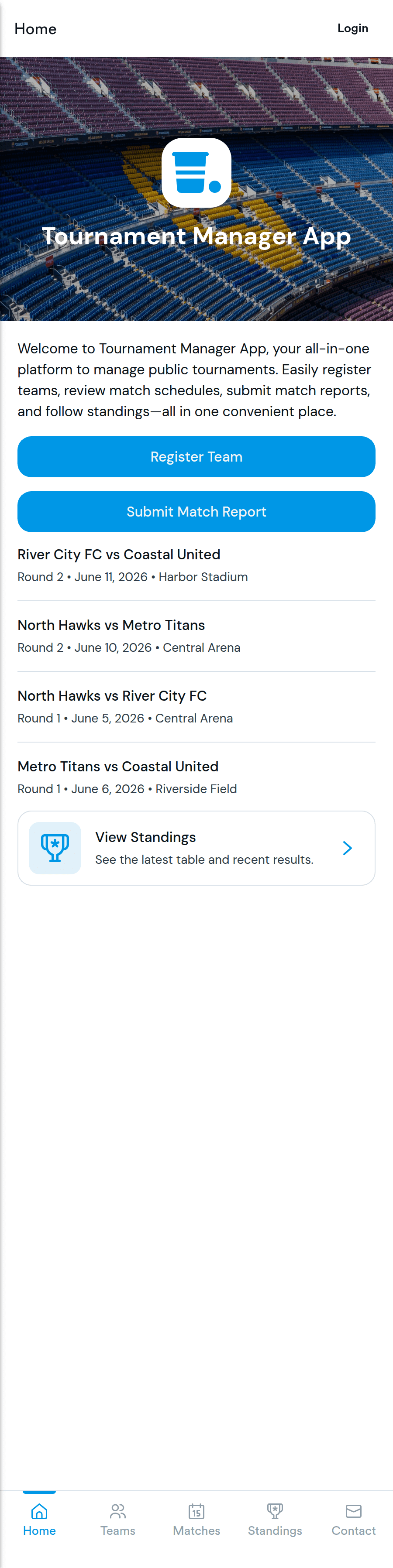This screenshot has width=393, height=1568.
Task: Click the blue app logo in the banner
Action: (196, 173)
